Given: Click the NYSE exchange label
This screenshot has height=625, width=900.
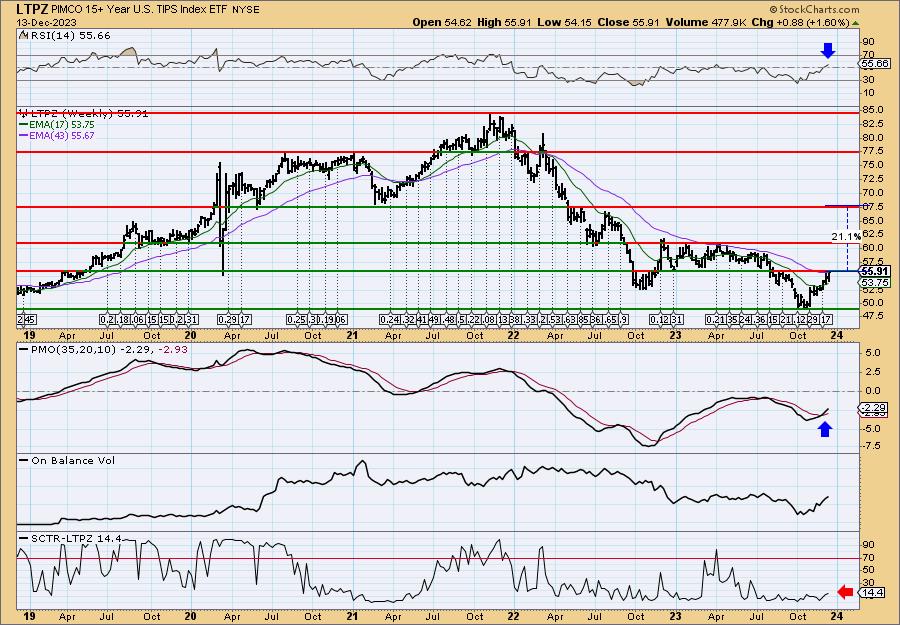Looking at the screenshot, I should pos(246,10).
